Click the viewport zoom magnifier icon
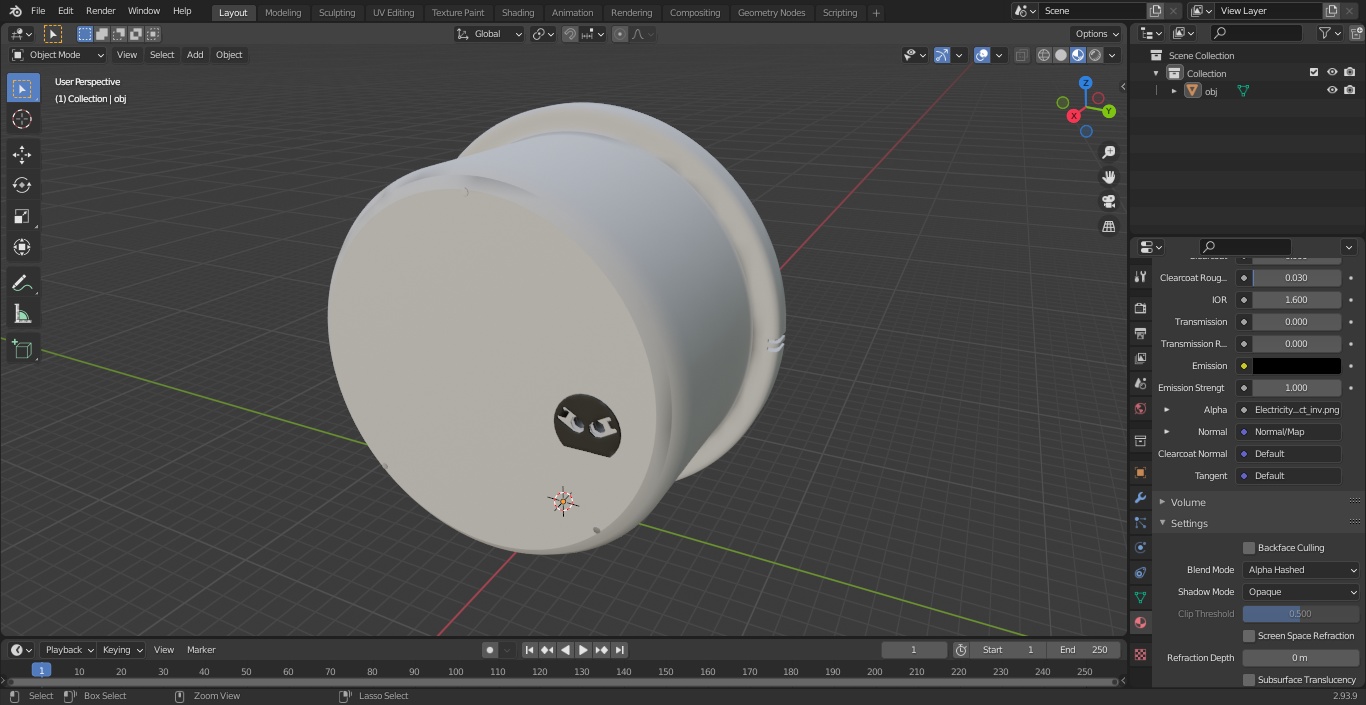The width and height of the screenshot is (1366, 705). coord(1109,152)
